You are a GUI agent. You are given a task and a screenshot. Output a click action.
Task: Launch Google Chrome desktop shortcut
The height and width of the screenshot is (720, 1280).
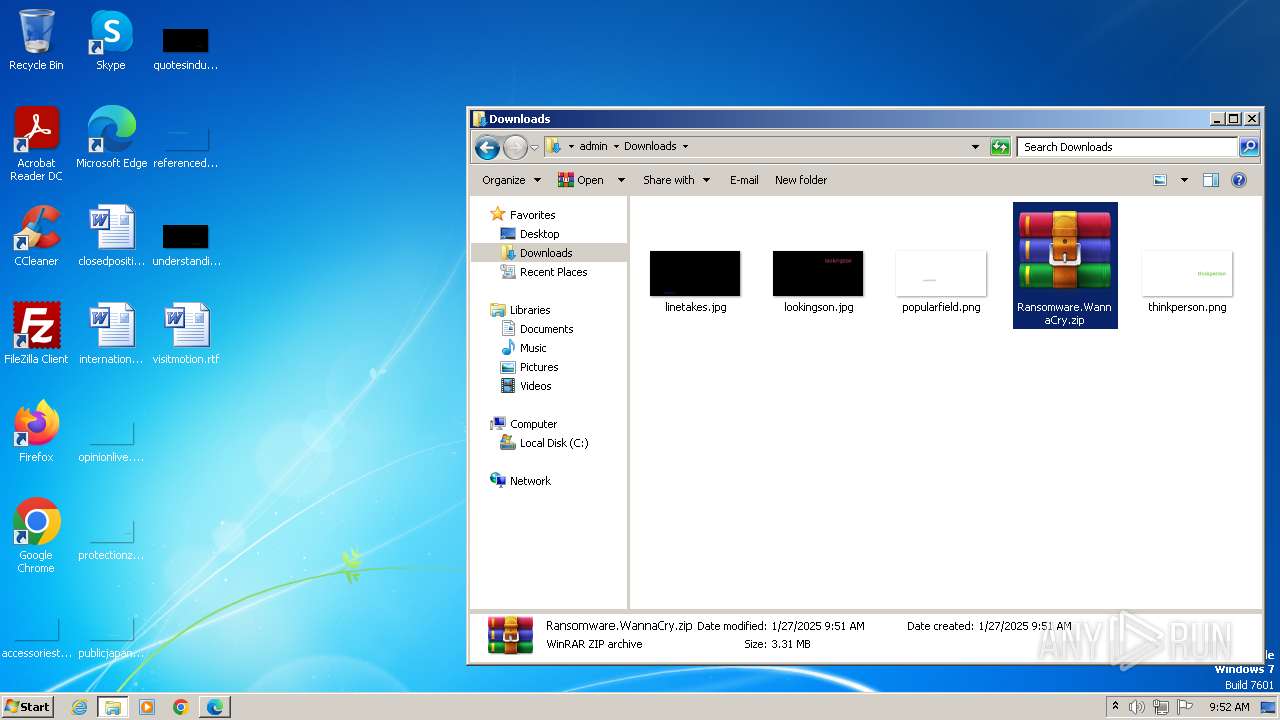(36, 536)
